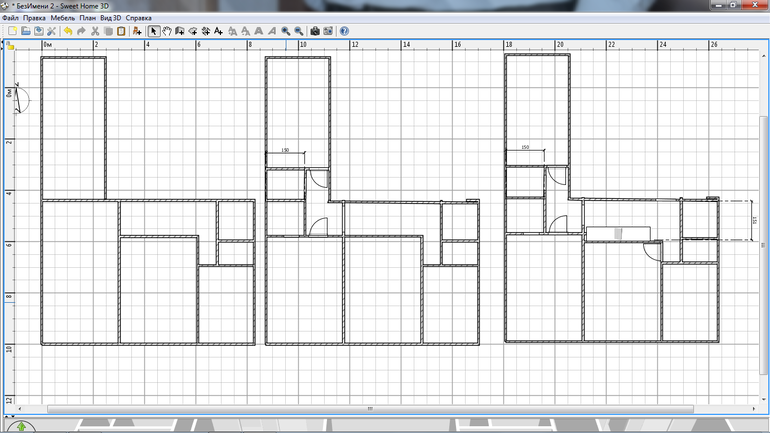This screenshot has width=770, height=433.
Task: Open the Мебель menu
Action: 63,18
